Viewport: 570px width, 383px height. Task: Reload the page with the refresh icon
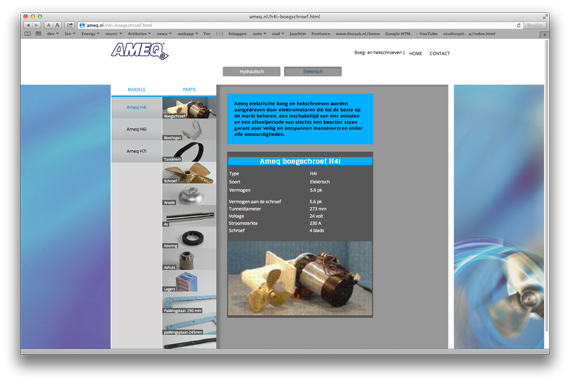pyautogui.click(x=519, y=25)
